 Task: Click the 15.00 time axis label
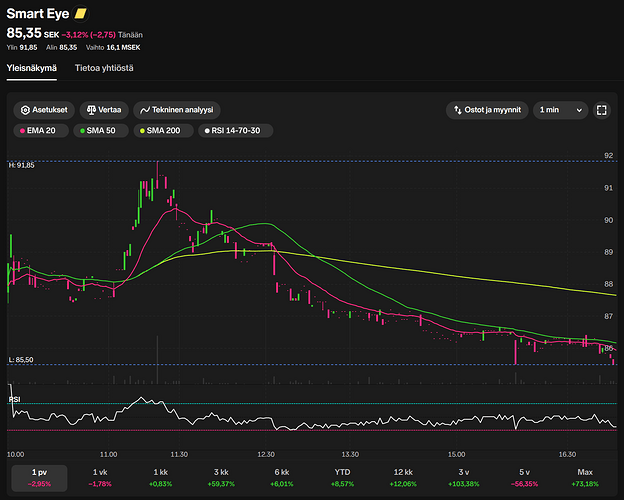click(456, 455)
